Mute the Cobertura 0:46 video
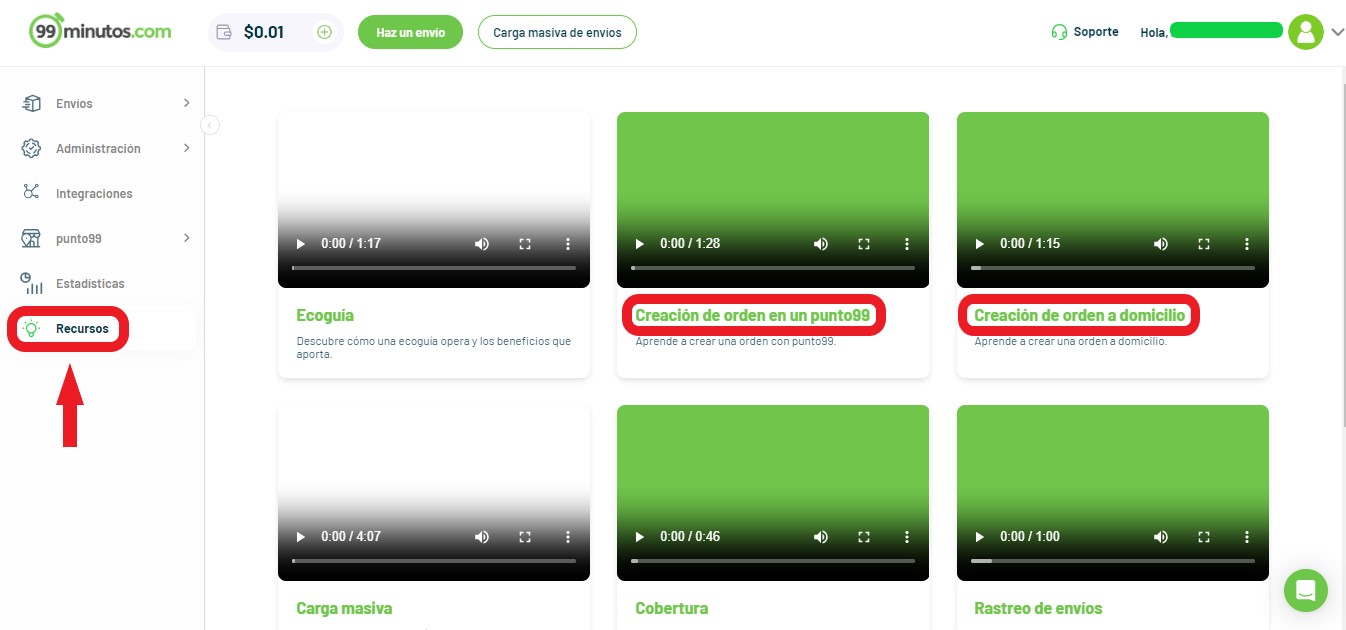 (821, 536)
